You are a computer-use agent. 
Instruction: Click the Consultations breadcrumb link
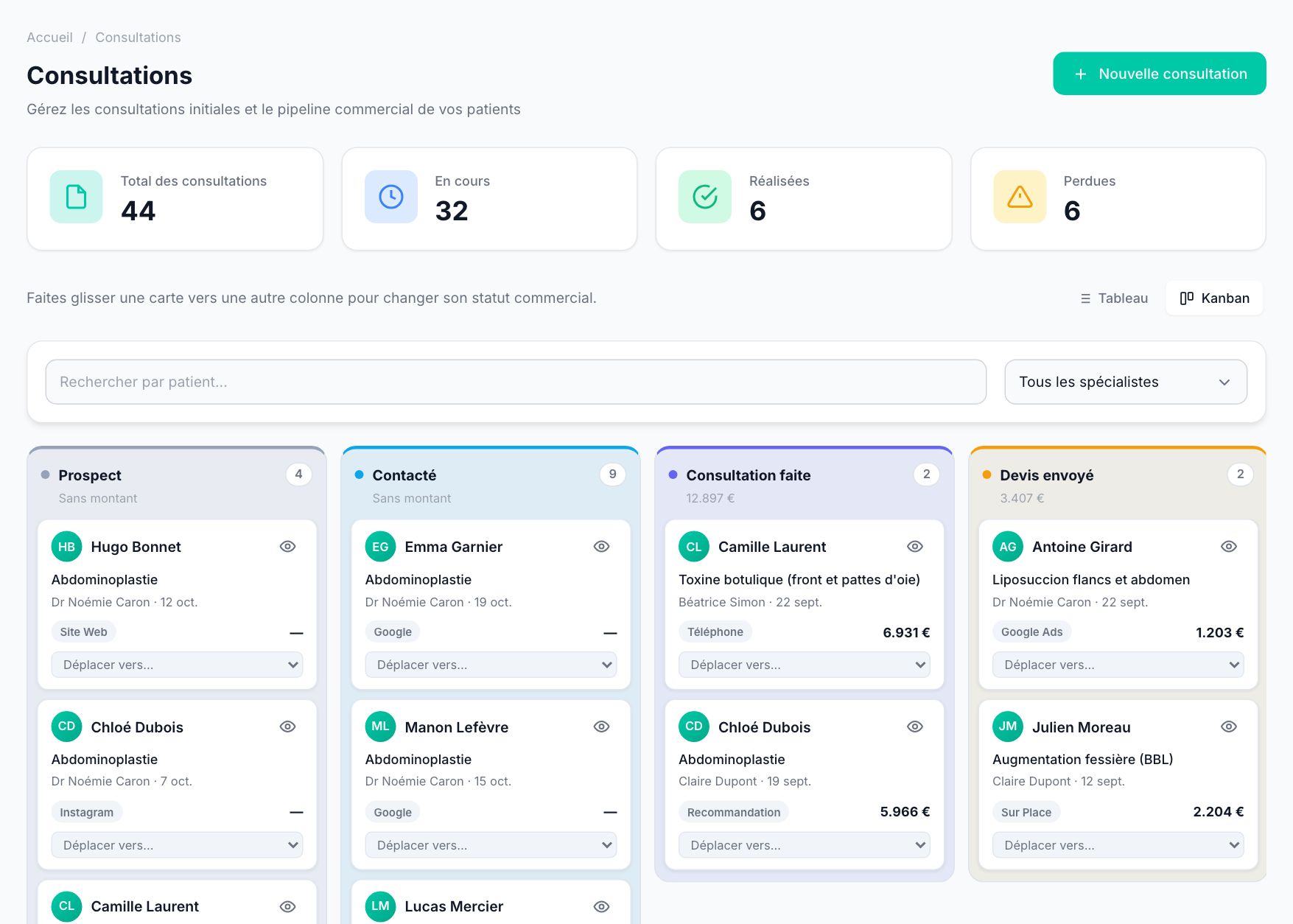tap(138, 38)
